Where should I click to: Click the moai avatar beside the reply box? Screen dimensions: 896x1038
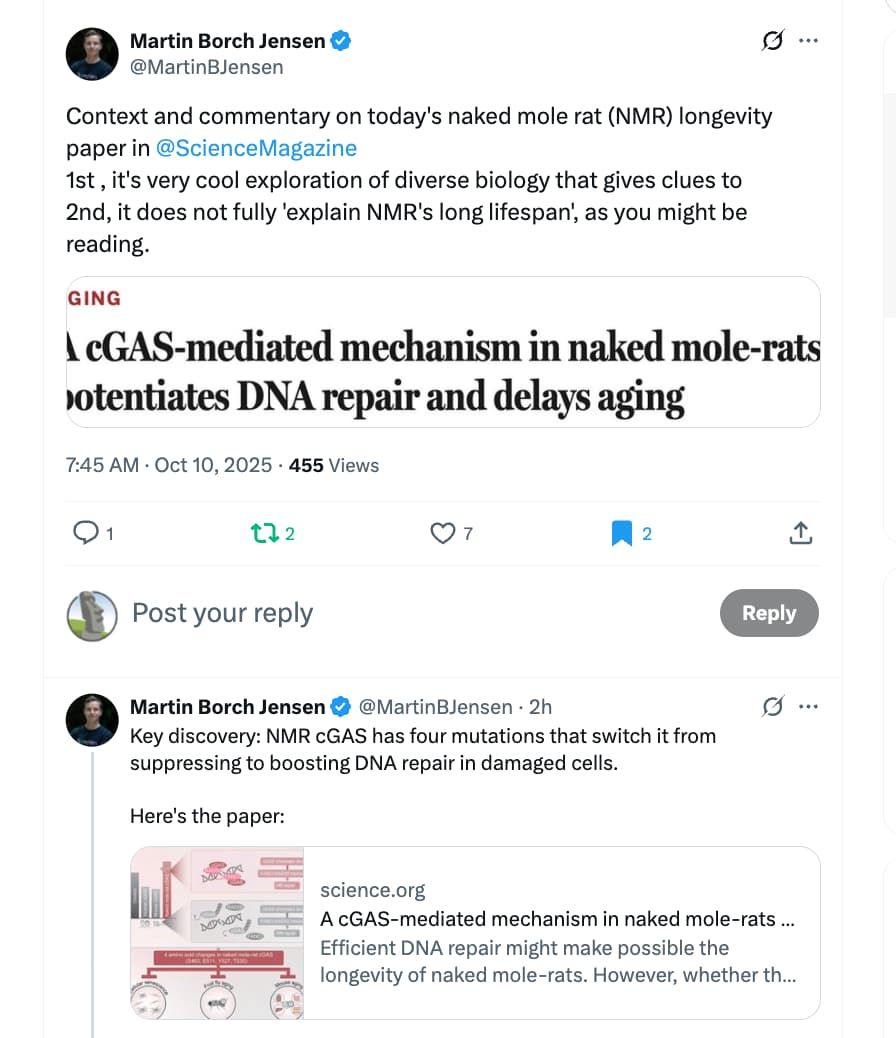(92, 614)
